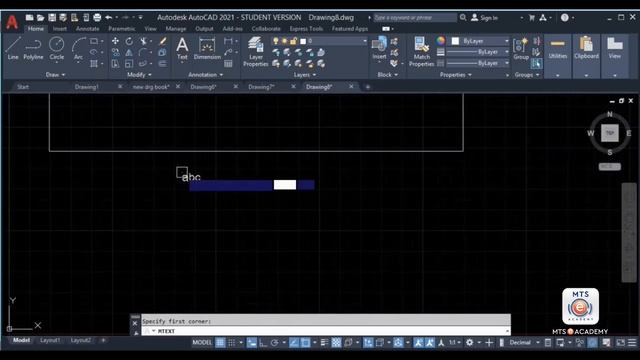The width and height of the screenshot is (640, 360).
Task: Toggle polar tracking in status bar
Action: (x=274, y=342)
